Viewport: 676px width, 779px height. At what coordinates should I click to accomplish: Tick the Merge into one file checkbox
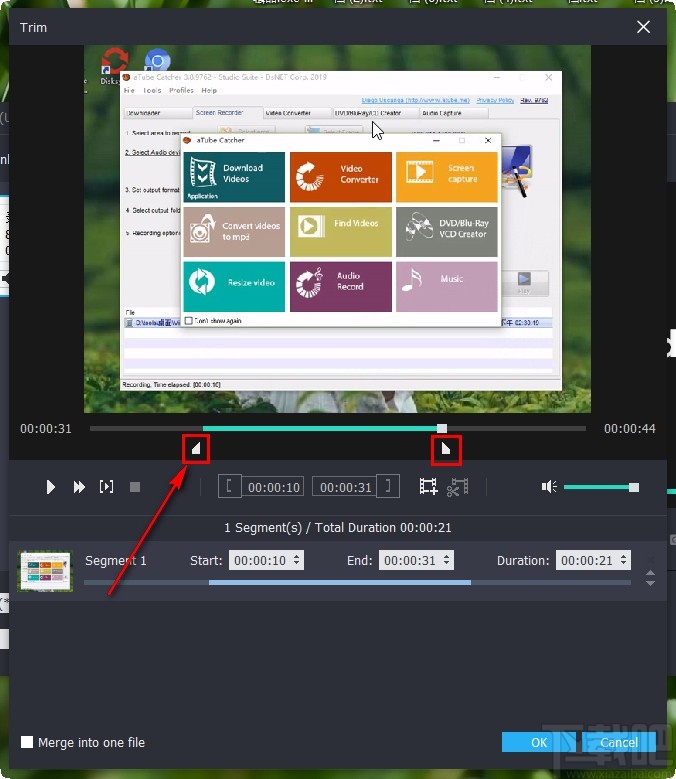coord(27,742)
